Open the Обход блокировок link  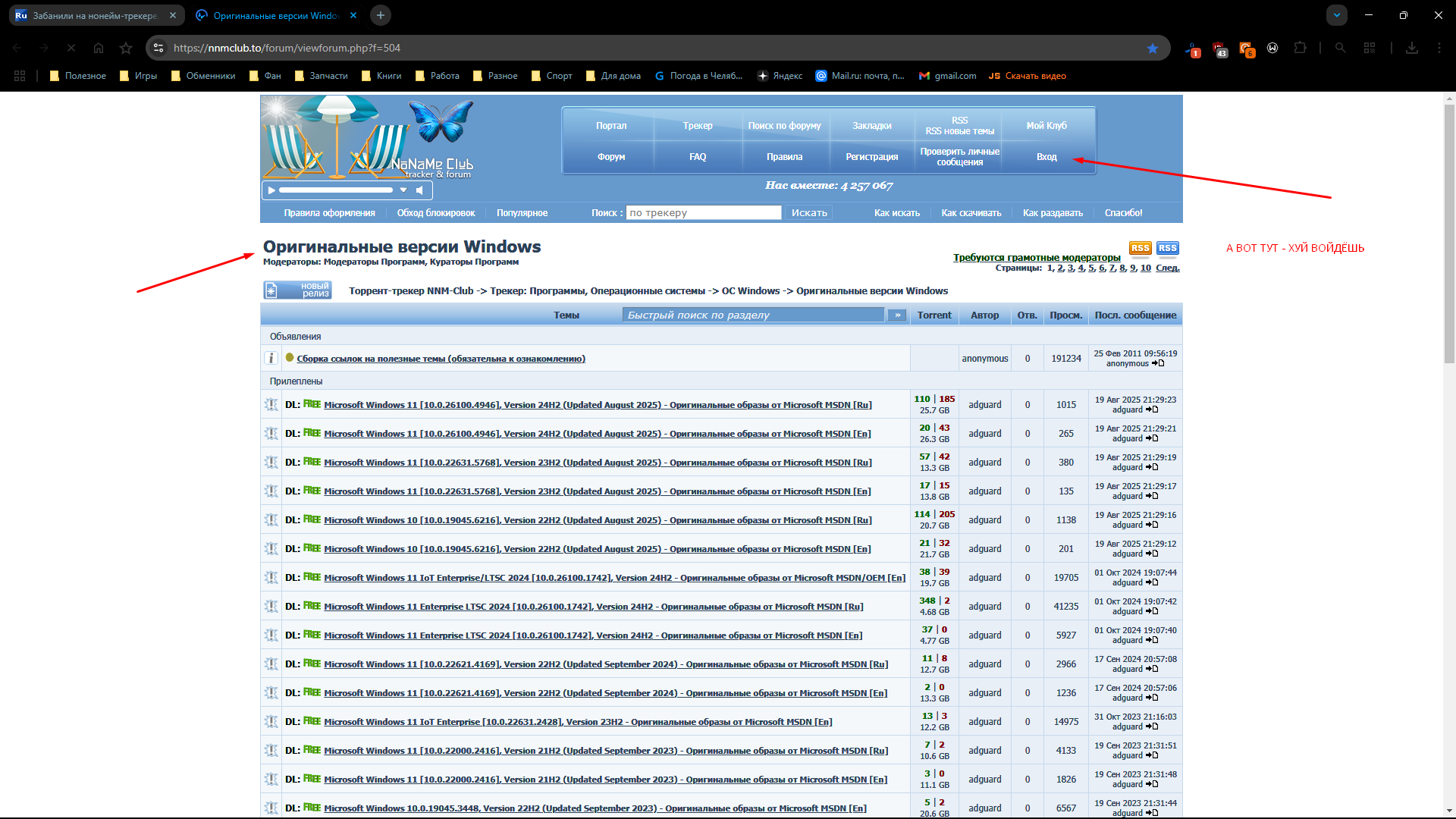436,213
